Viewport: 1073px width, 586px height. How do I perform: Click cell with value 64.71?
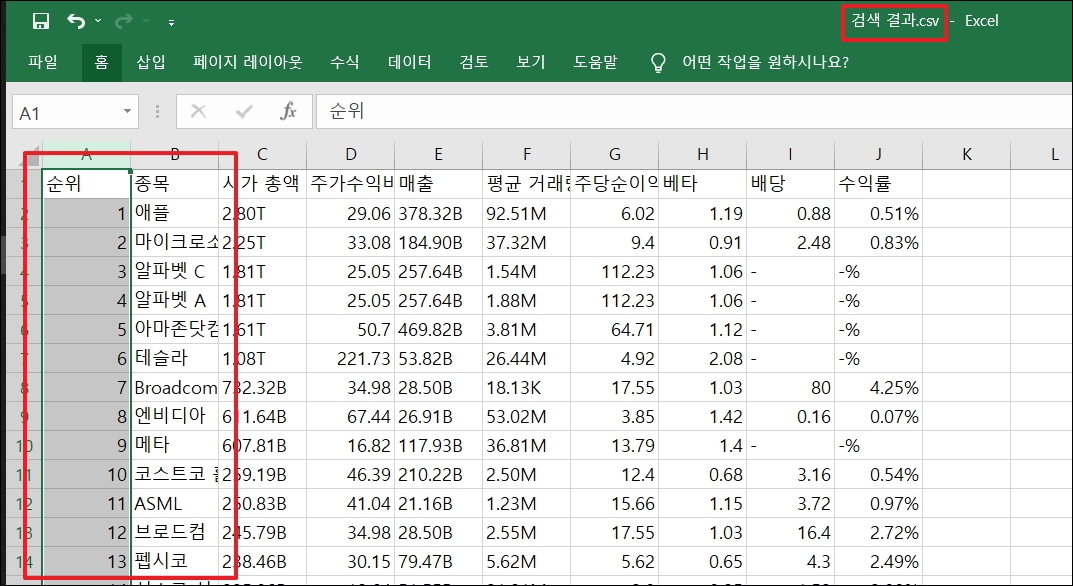(x=615, y=329)
